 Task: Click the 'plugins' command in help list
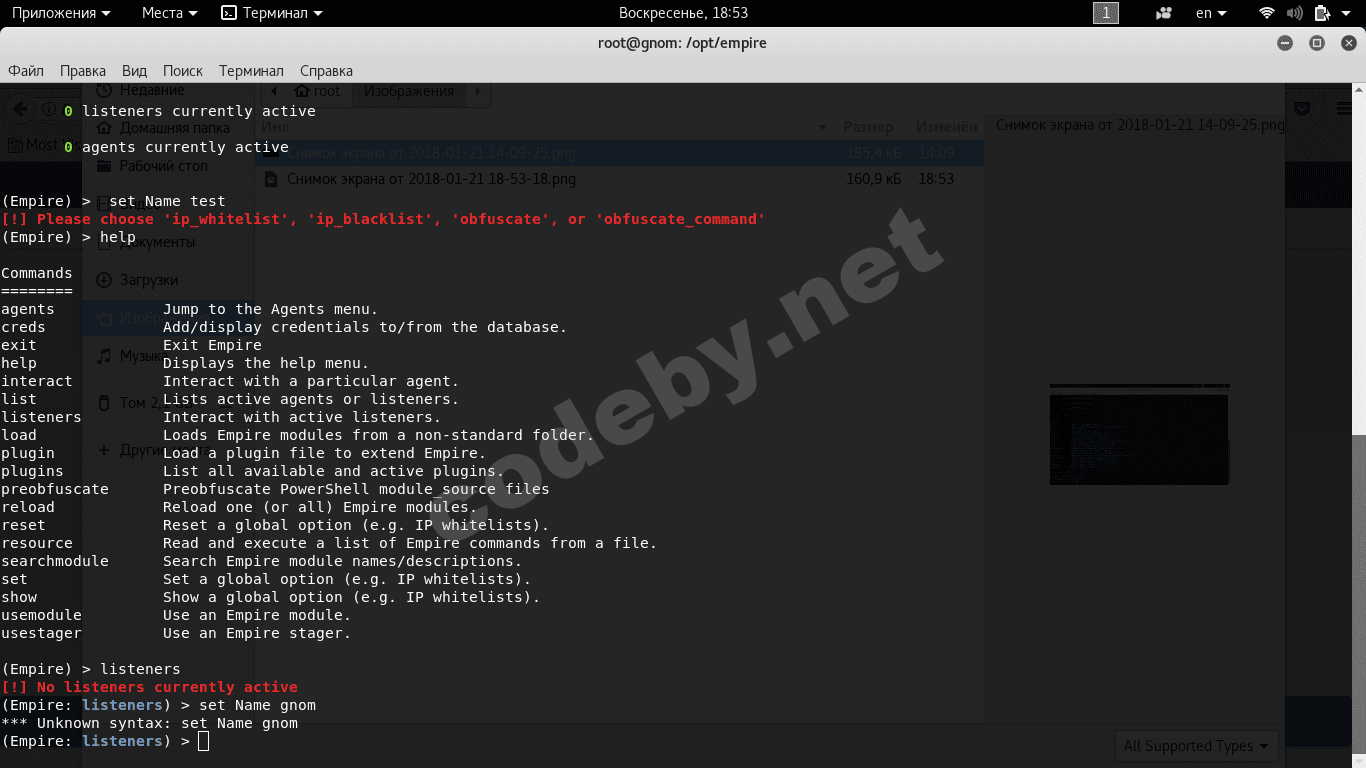click(x=32, y=471)
